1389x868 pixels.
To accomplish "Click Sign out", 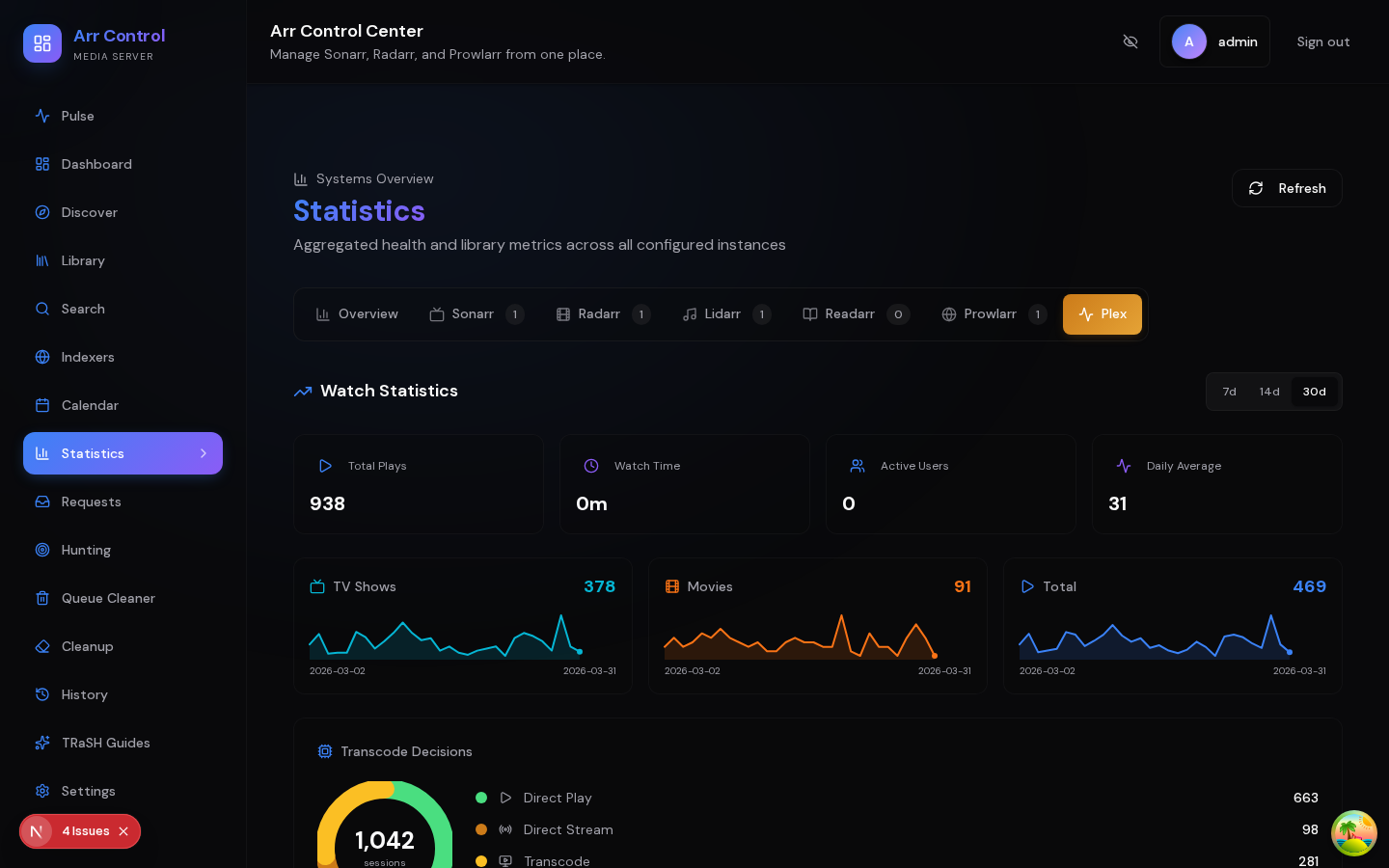I will pyautogui.click(x=1323, y=41).
